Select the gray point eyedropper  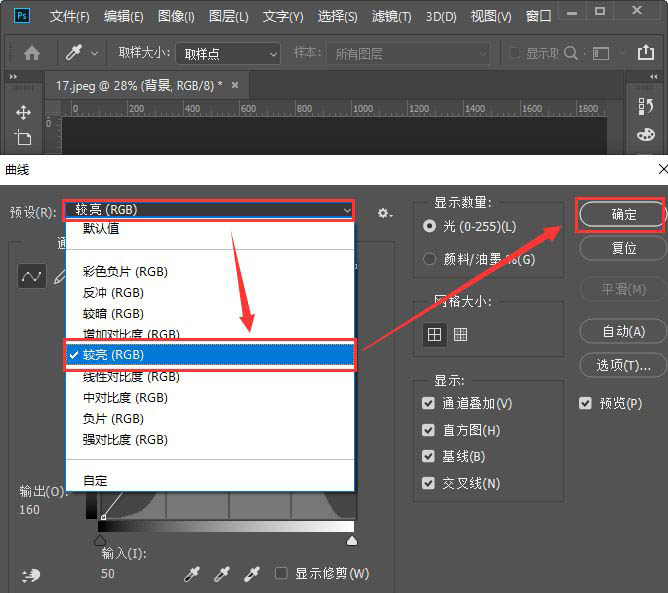click(x=222, y=574)
